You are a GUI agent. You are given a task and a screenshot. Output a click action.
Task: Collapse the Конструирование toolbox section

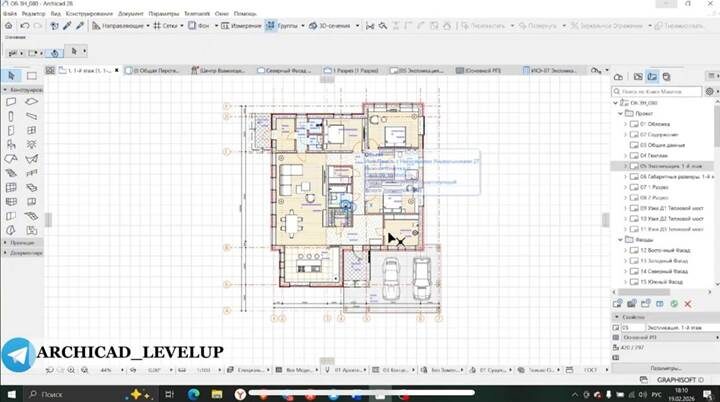[22, 90]
